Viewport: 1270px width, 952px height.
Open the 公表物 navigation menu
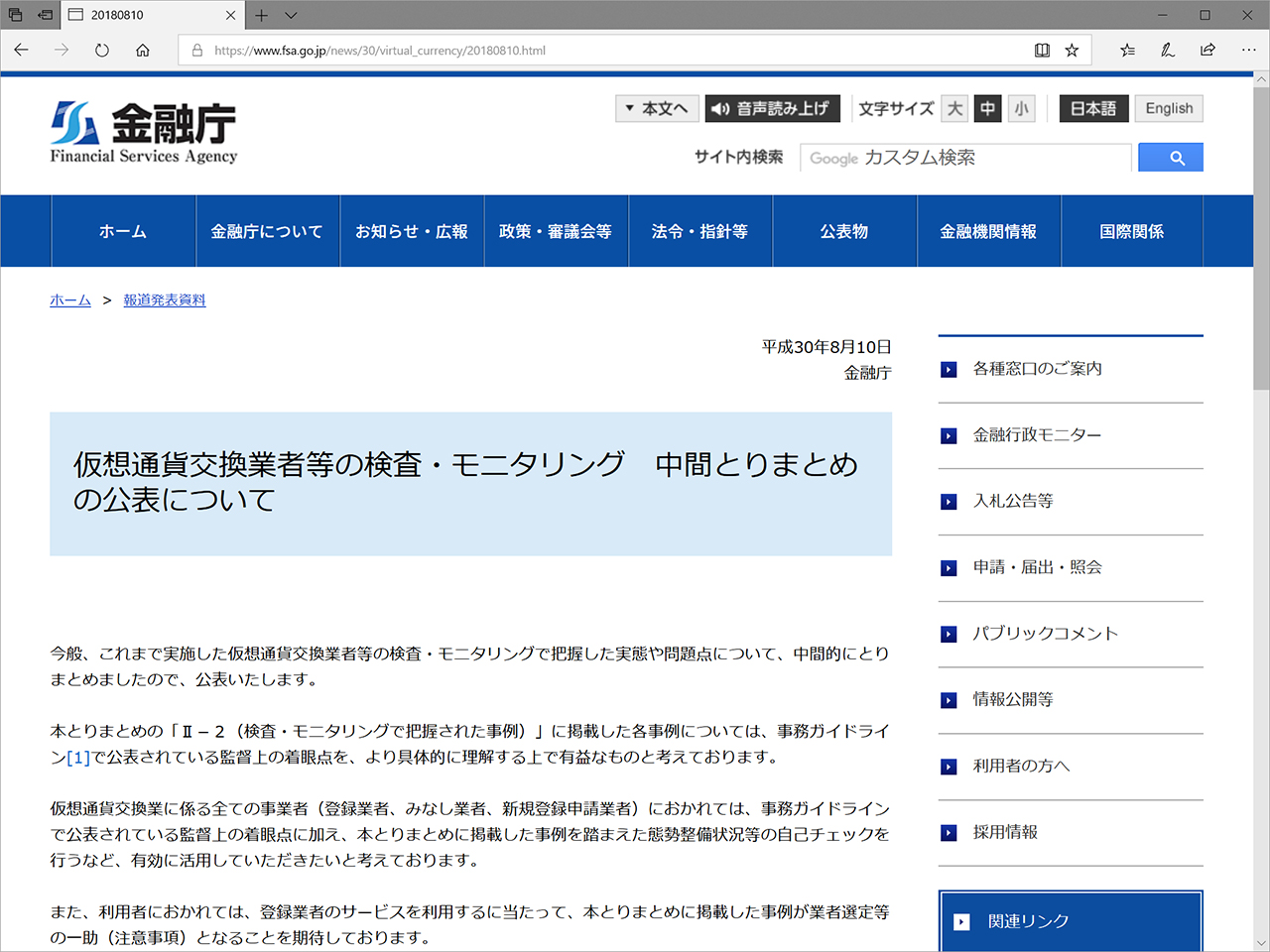(x=844, y=230)
